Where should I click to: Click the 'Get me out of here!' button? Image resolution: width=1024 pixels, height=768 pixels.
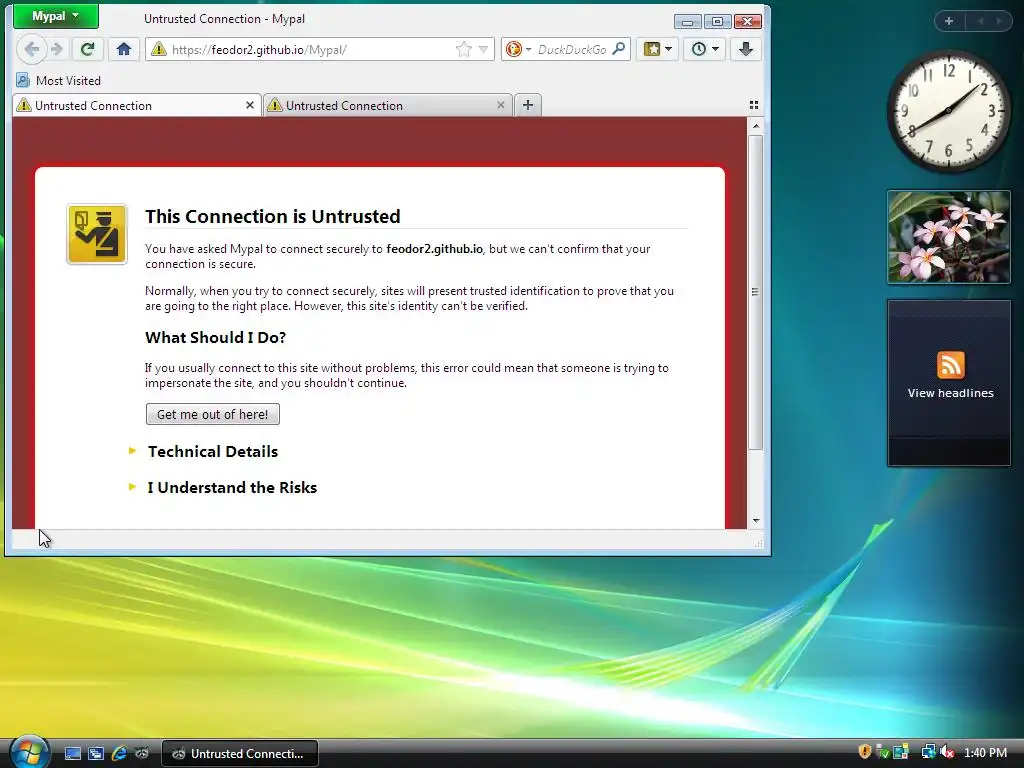[x=213, y=414]
